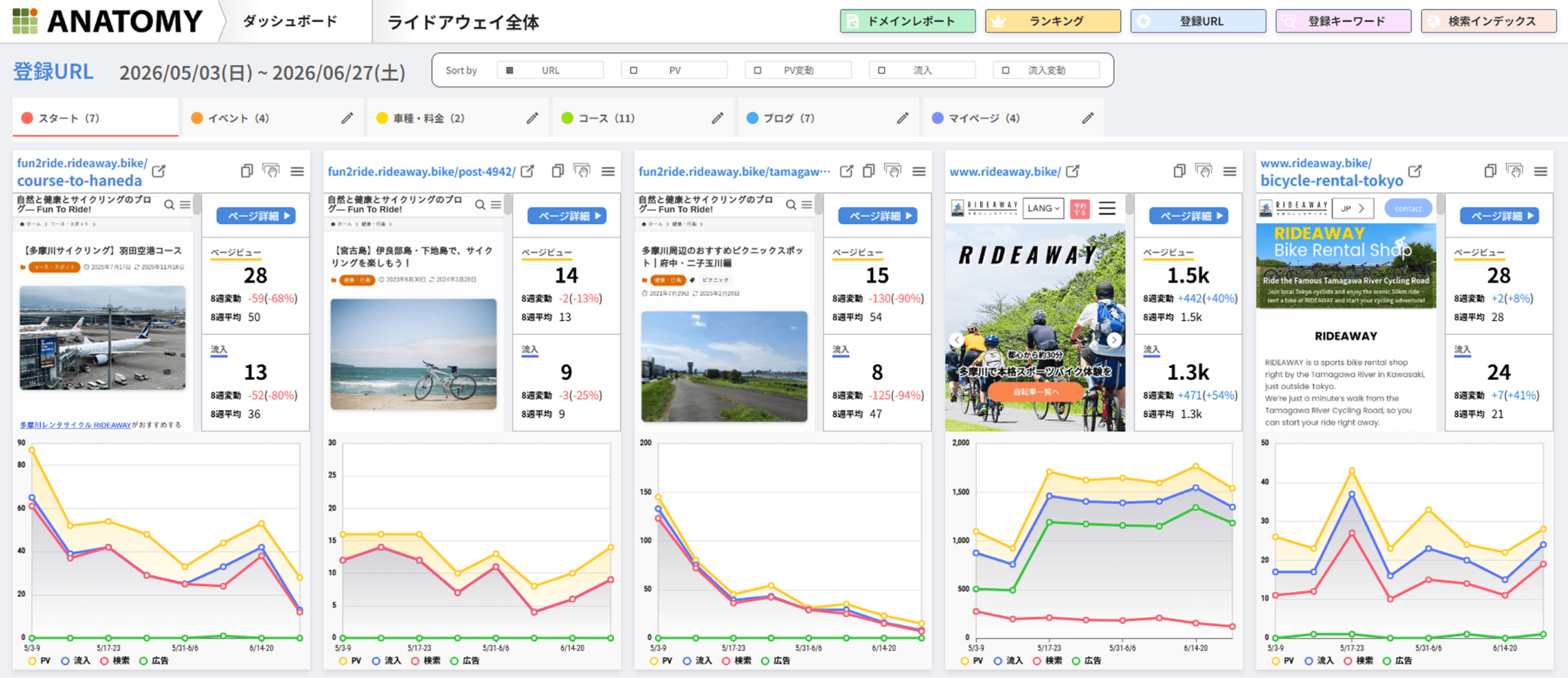The height and width of the screenshot is (678, 1568).
Task: Copy the post-4942 URL icon
Action: click(558, 171)
